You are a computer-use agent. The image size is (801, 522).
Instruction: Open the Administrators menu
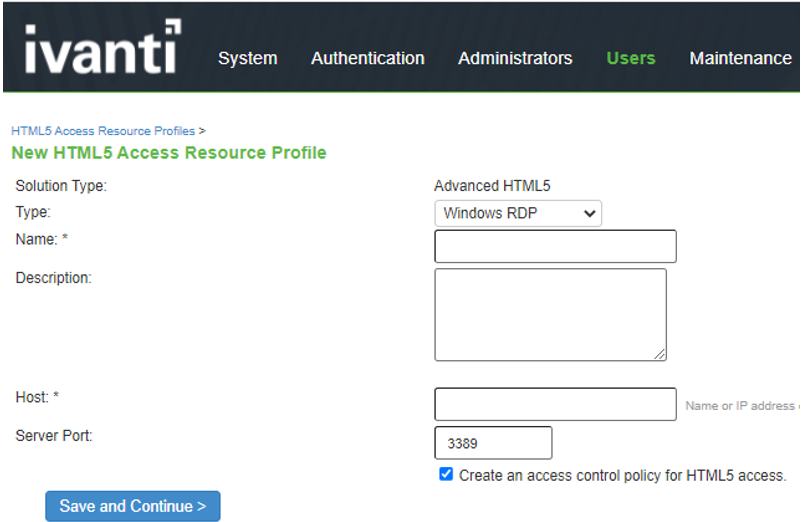click(515, 58)
